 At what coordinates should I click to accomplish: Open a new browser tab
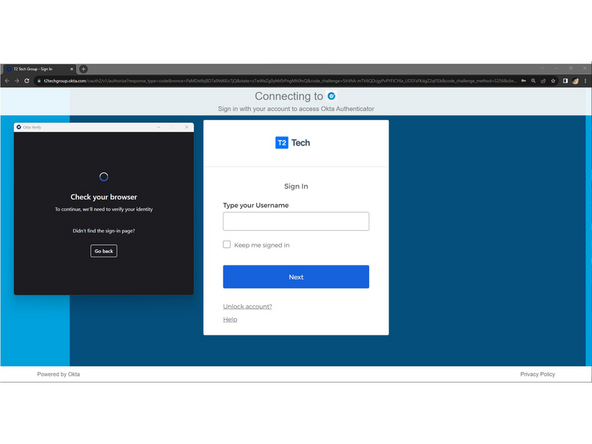click(83, 69)
